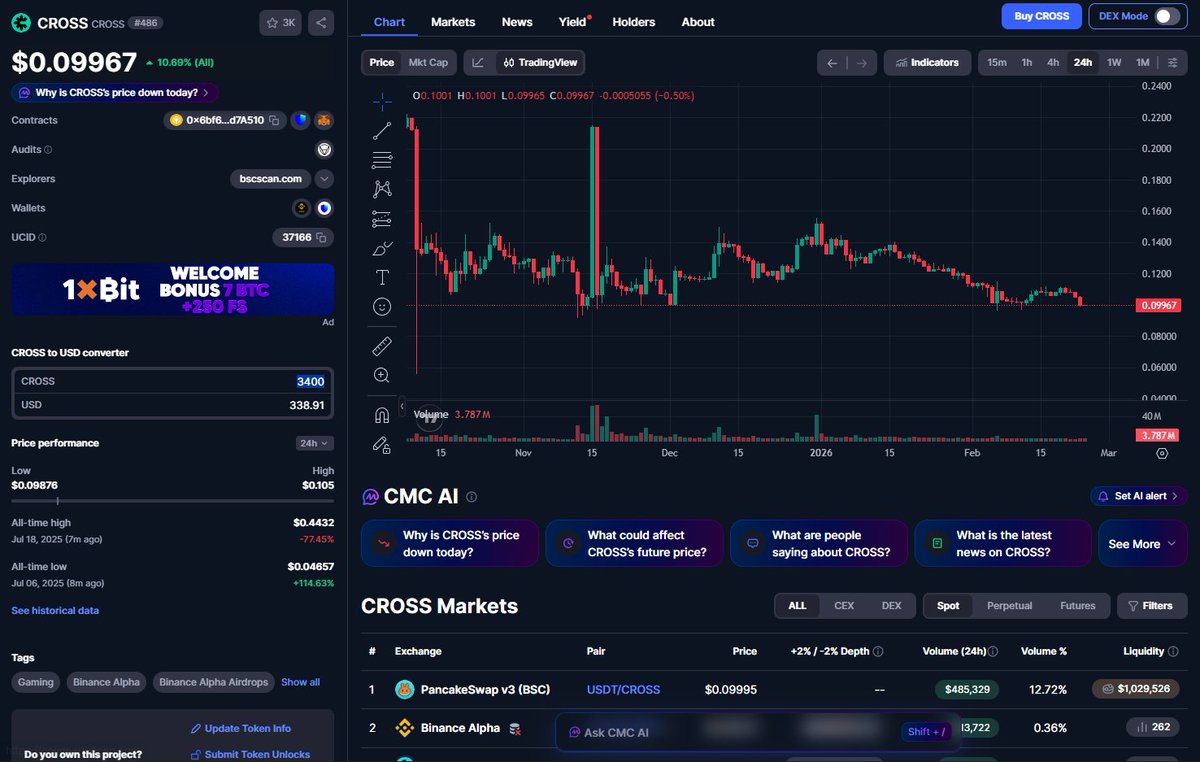The height and width of the screenshot is (762, 1200).
Task: Toggle DEX Mode switch
Action: pos(1166,16)
